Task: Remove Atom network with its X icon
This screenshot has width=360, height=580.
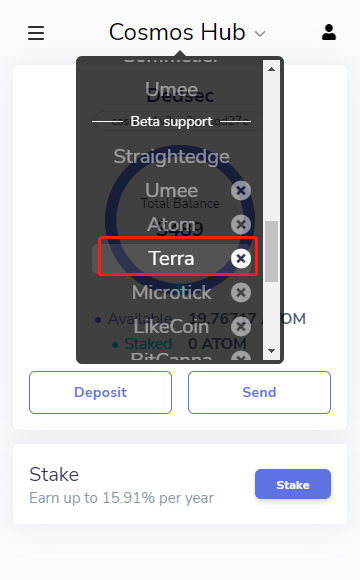Action: point(241,225)
